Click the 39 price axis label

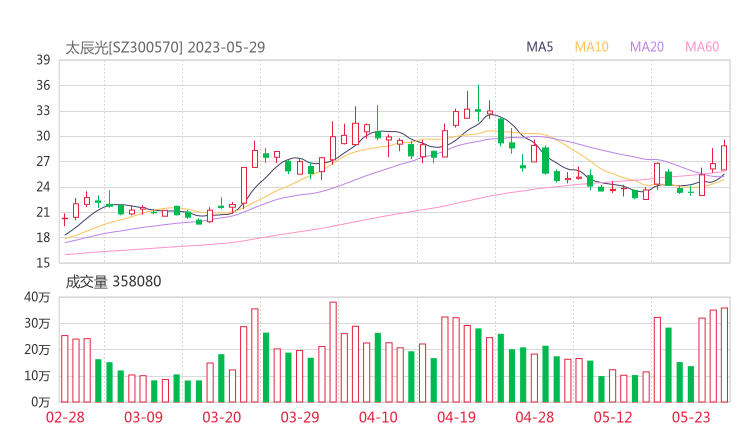pos(43,60)
